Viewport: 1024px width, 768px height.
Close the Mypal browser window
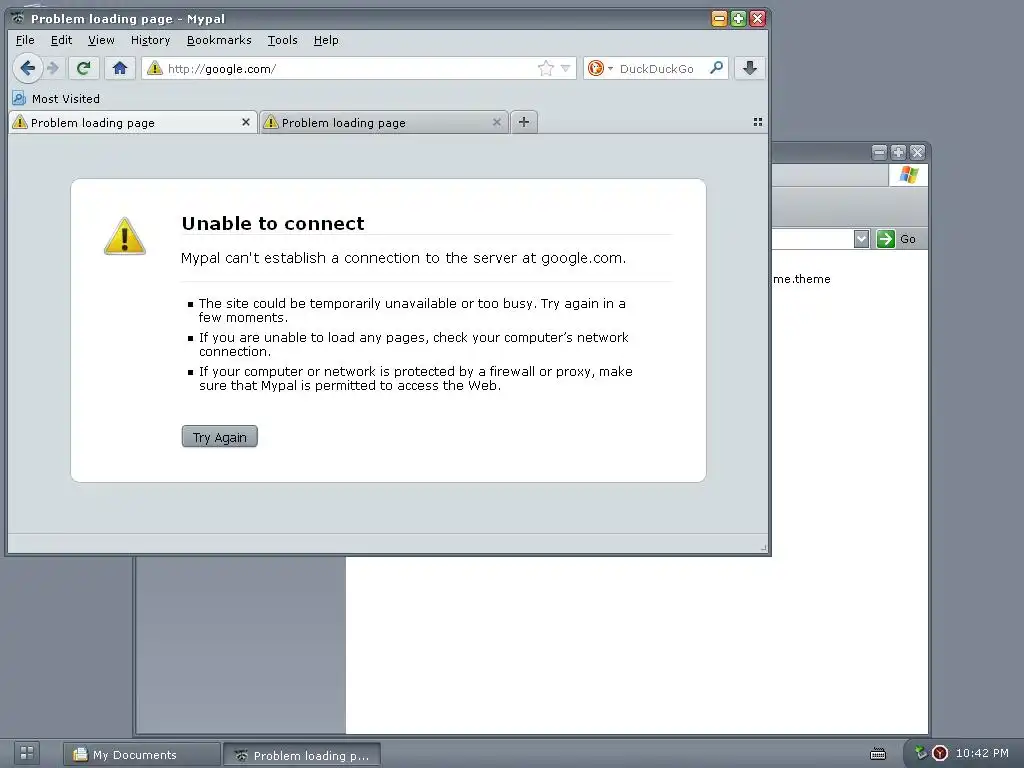757,18
